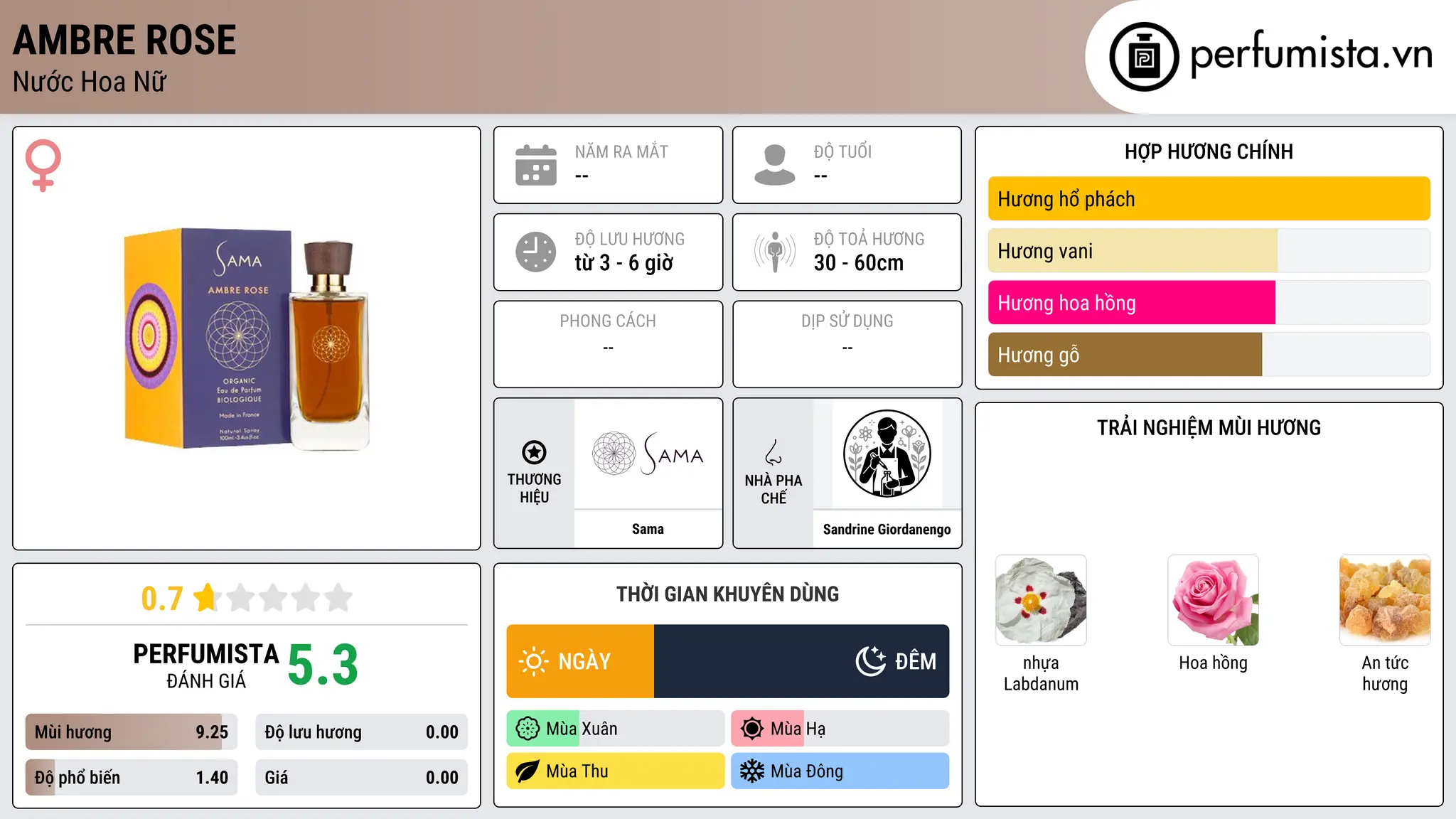Click the Hương hổ phách accord bar
The height and width of the screenshot is (819, 1456).
coord(1209,199)
